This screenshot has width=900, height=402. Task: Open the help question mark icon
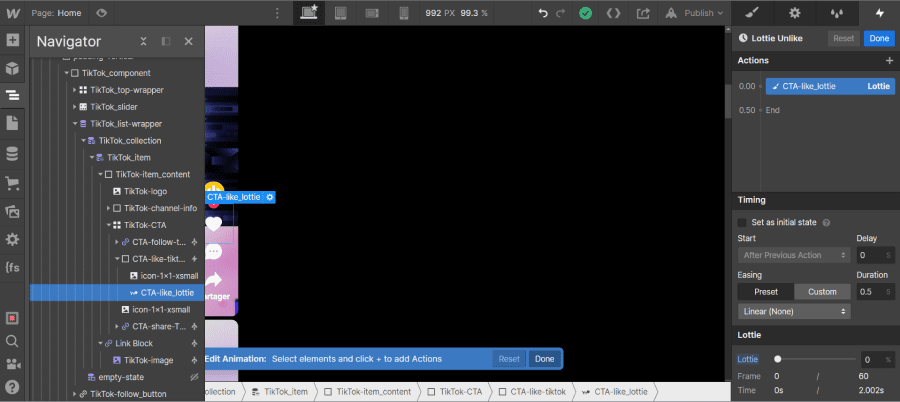12,386
